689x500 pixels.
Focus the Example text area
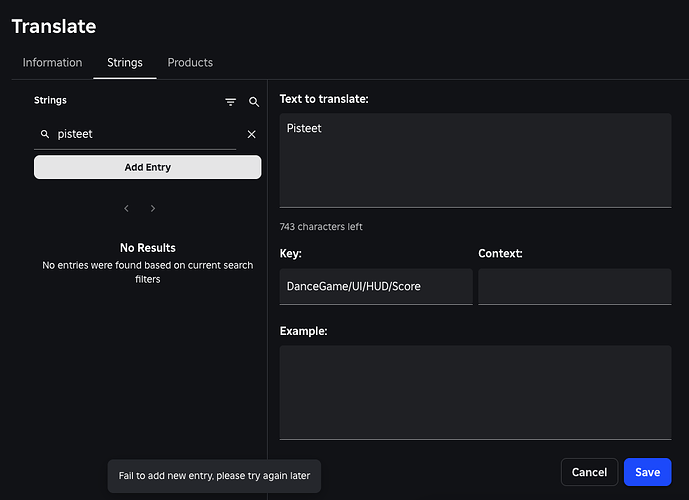click(x=475, y=392)
